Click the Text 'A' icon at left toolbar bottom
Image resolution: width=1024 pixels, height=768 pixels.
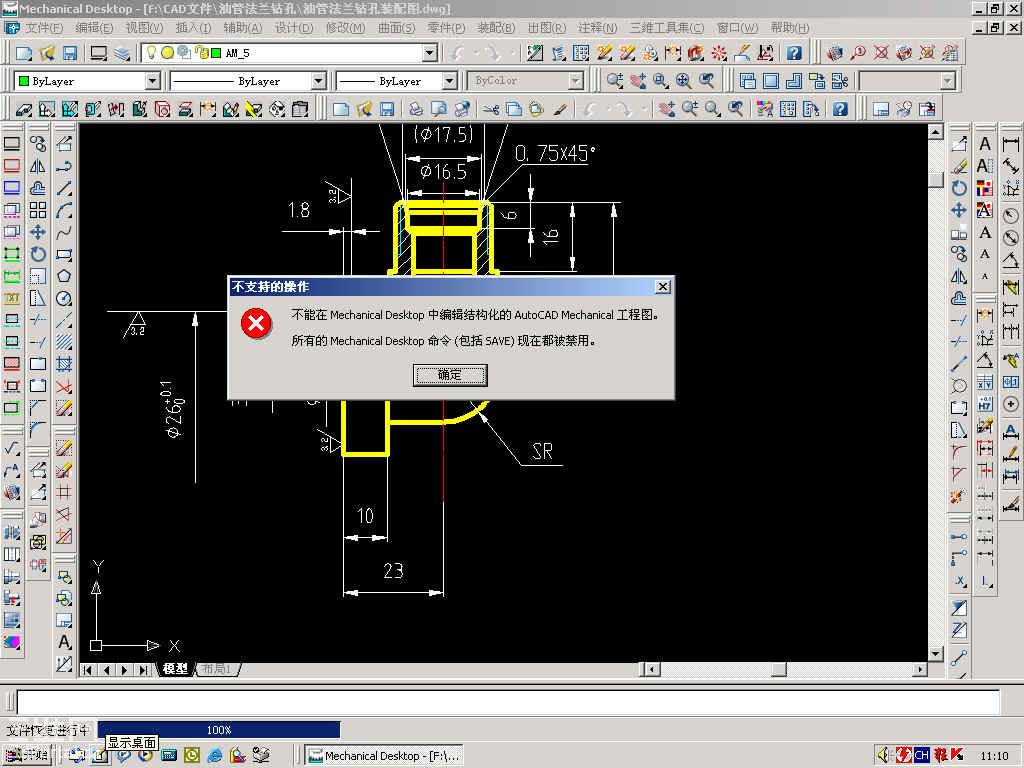[x=64, y=642]
